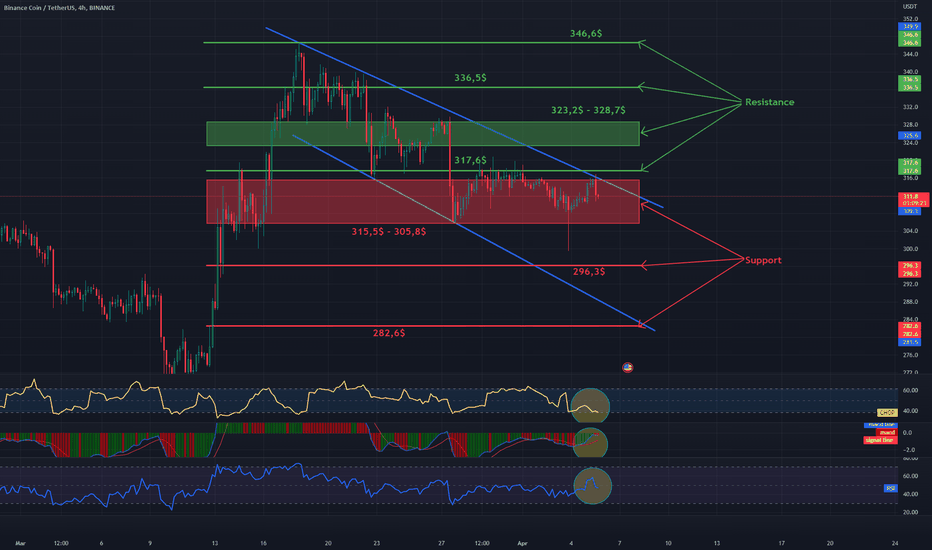Image resolution: width=932 pixels, height=550 pixels.
Task: Click the highlighted circle on the RSI pane
Action: [x=593, y=486]
